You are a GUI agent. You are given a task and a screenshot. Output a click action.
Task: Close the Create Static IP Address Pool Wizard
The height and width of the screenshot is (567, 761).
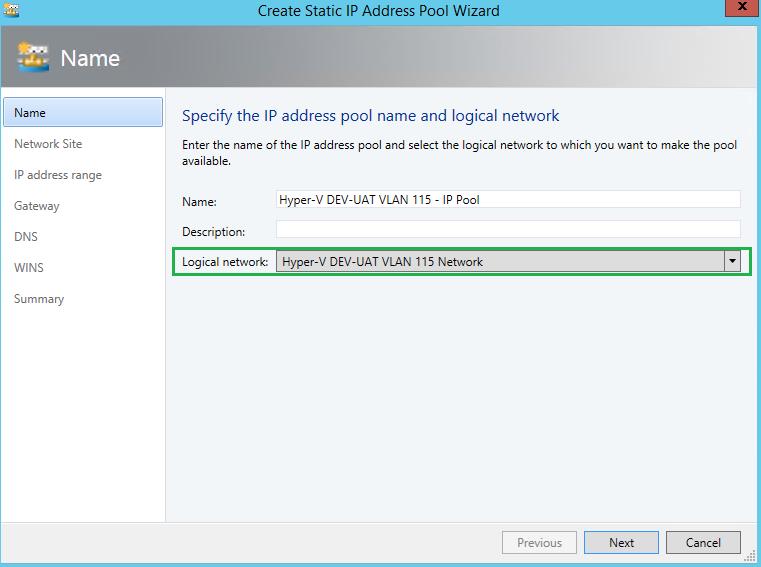point(742,8)
